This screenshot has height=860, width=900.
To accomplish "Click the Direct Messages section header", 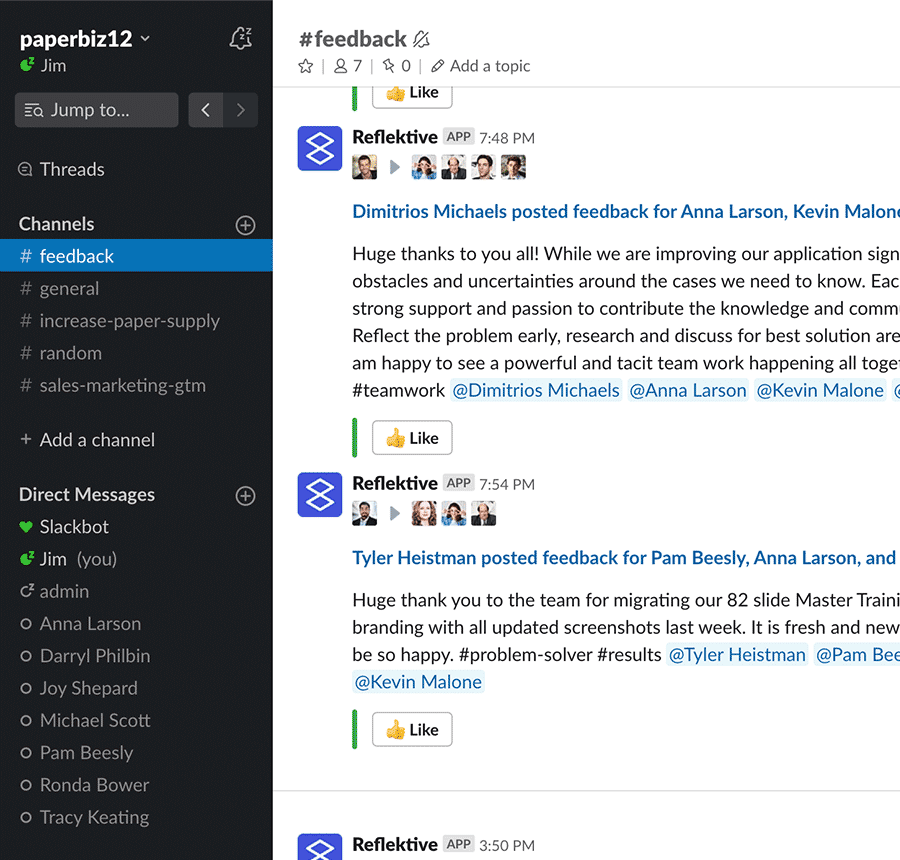I will coord(87,494).
